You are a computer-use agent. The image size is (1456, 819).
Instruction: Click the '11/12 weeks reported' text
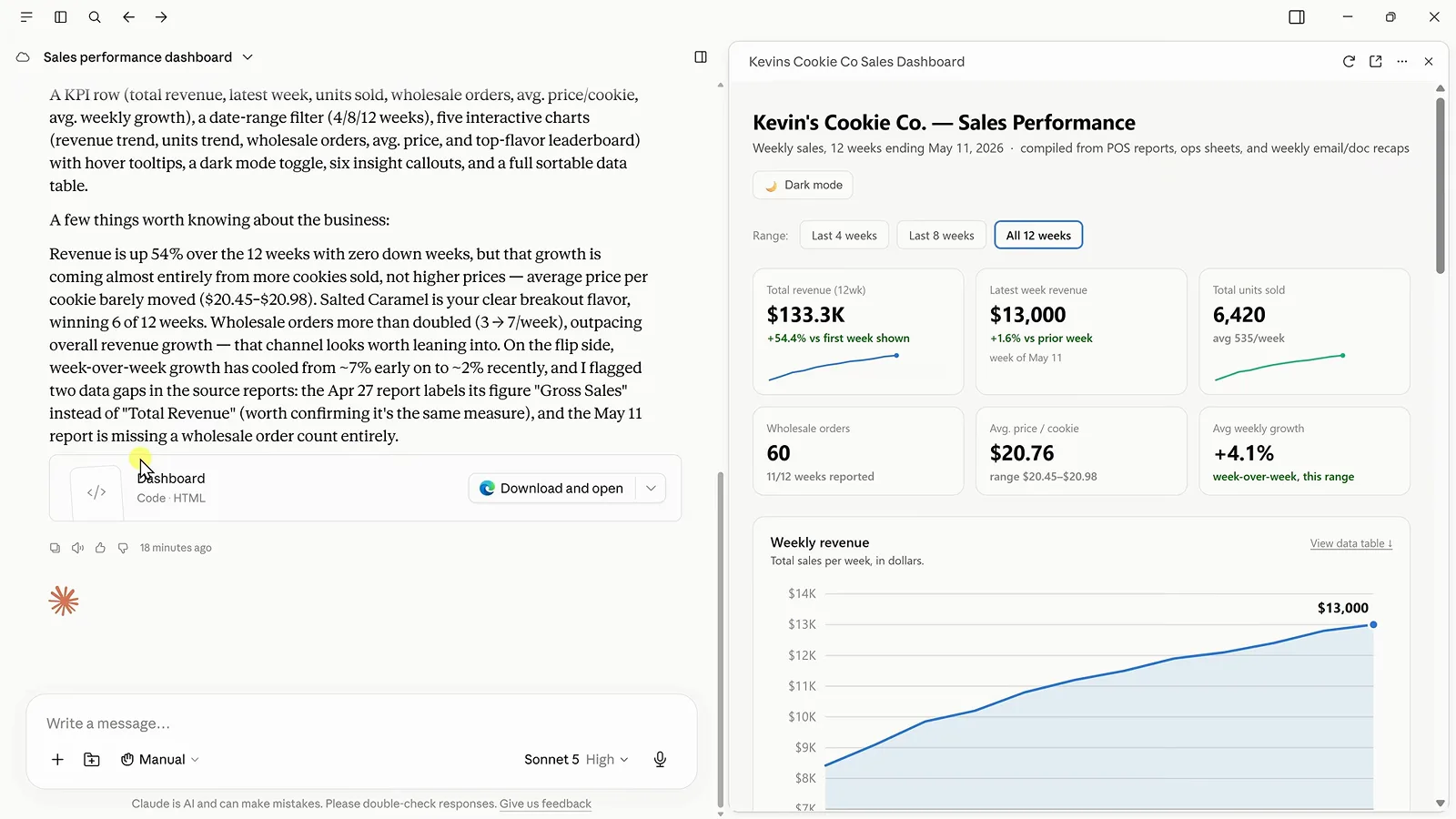tap(820, 477)
